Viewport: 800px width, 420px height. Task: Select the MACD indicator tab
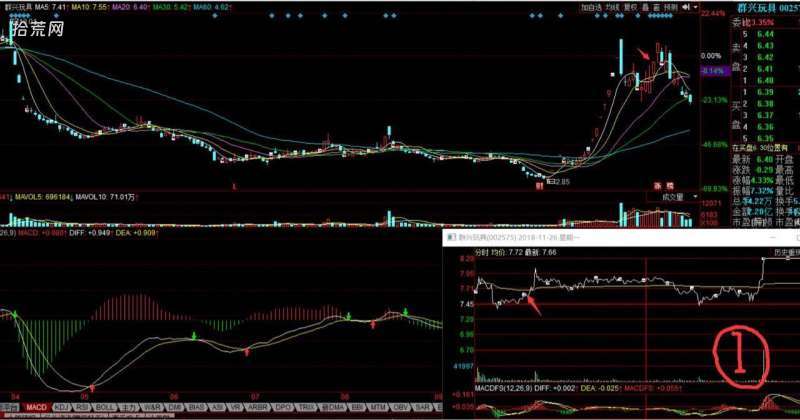[36, 407]
